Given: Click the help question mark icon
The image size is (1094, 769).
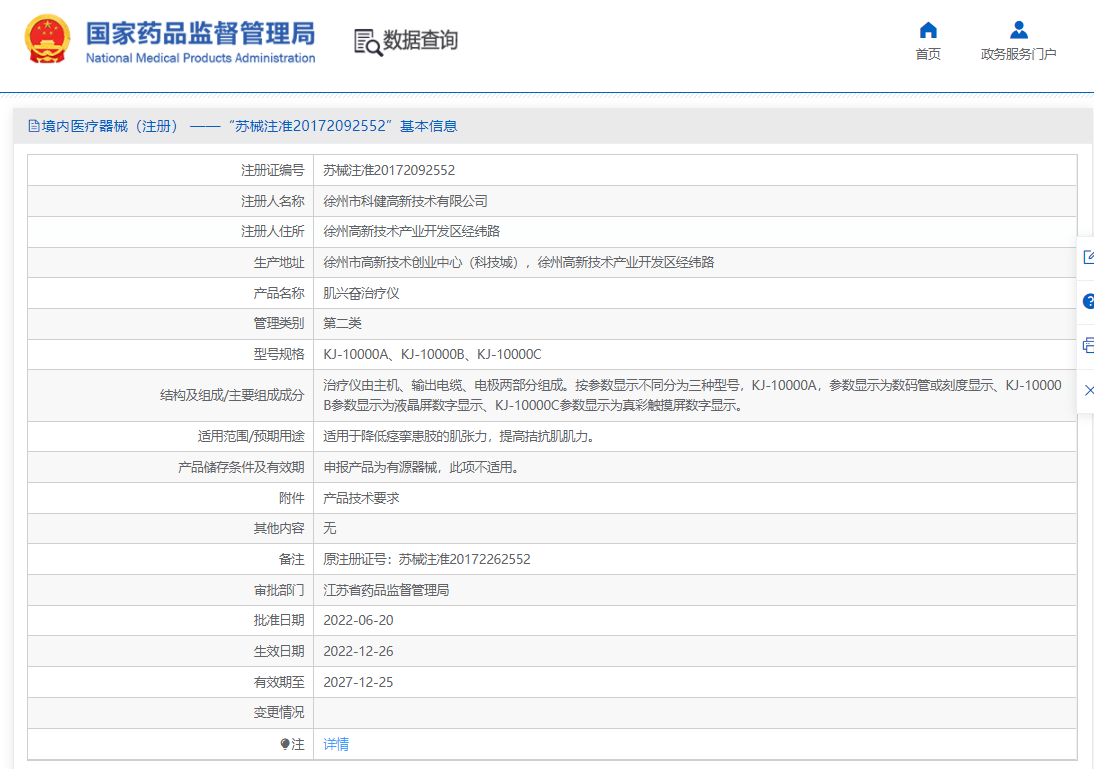Looking at the screenshot, I should coord(1088,301).
